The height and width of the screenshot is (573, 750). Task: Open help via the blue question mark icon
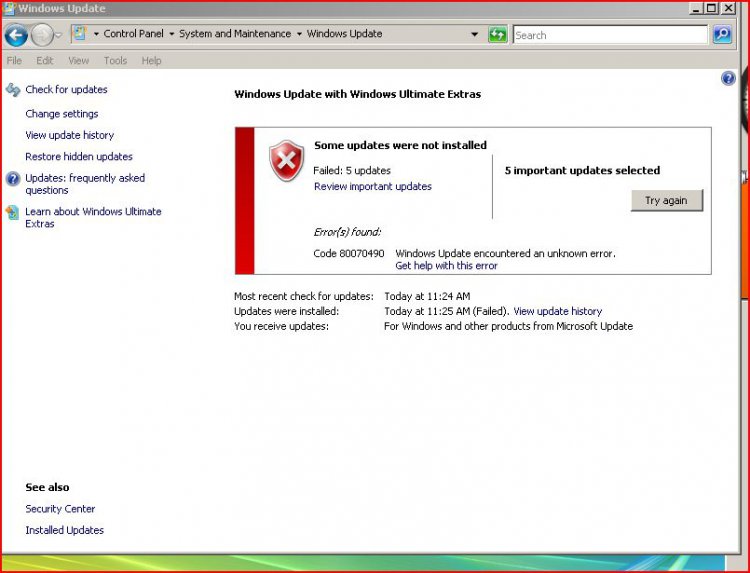[x=728, y=79]
